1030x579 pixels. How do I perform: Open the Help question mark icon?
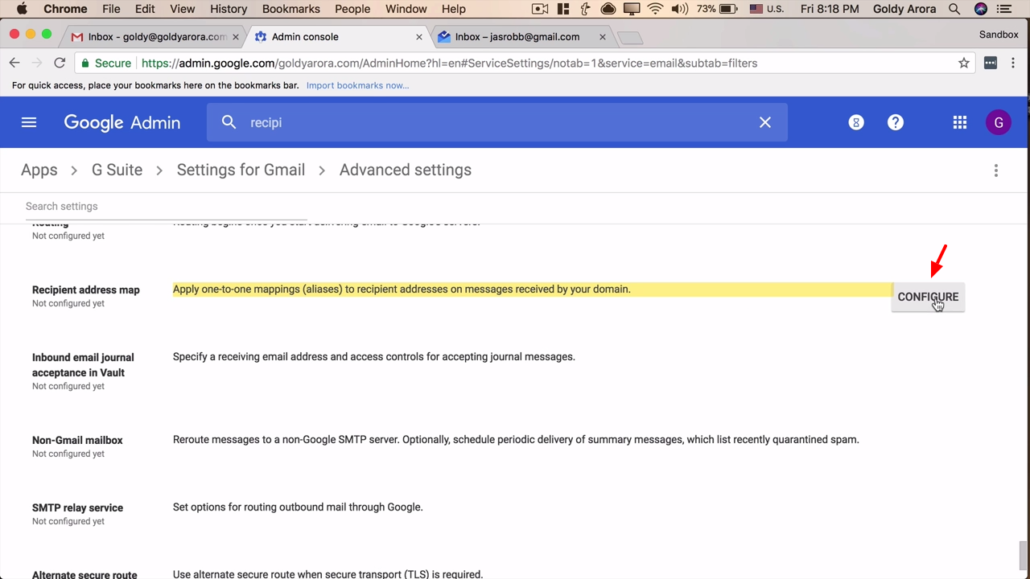point(895,122)
